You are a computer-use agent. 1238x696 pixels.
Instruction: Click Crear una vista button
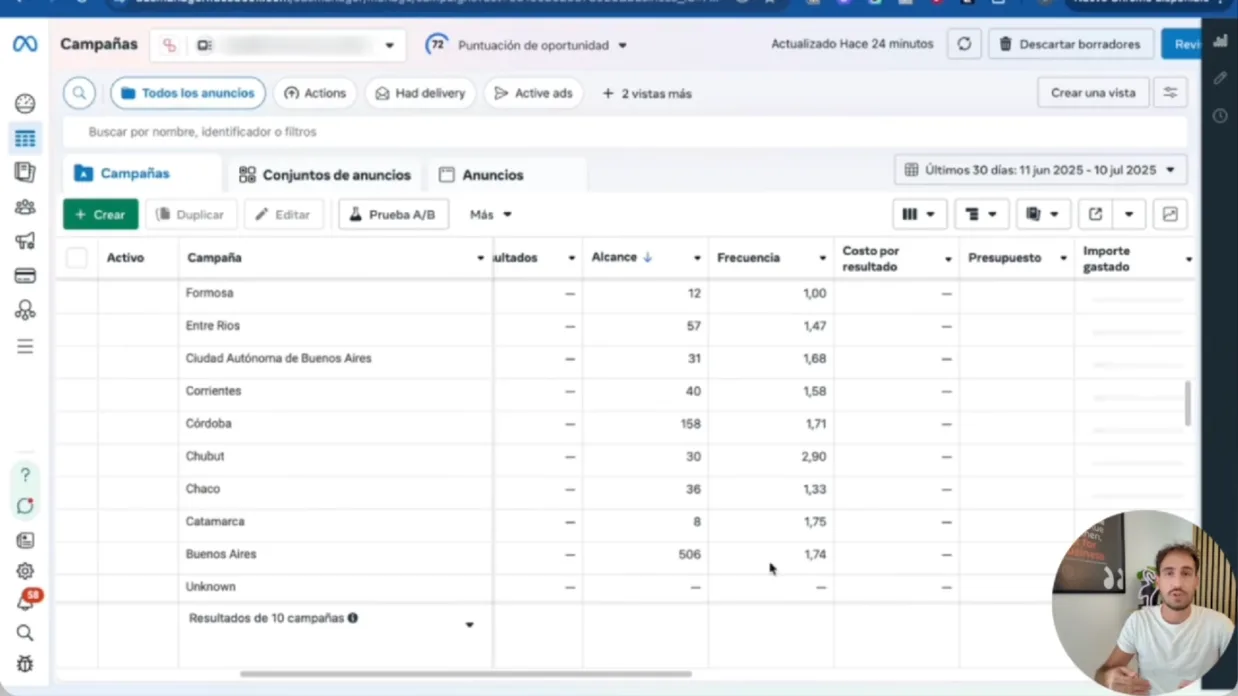[x=1093, y=93]
